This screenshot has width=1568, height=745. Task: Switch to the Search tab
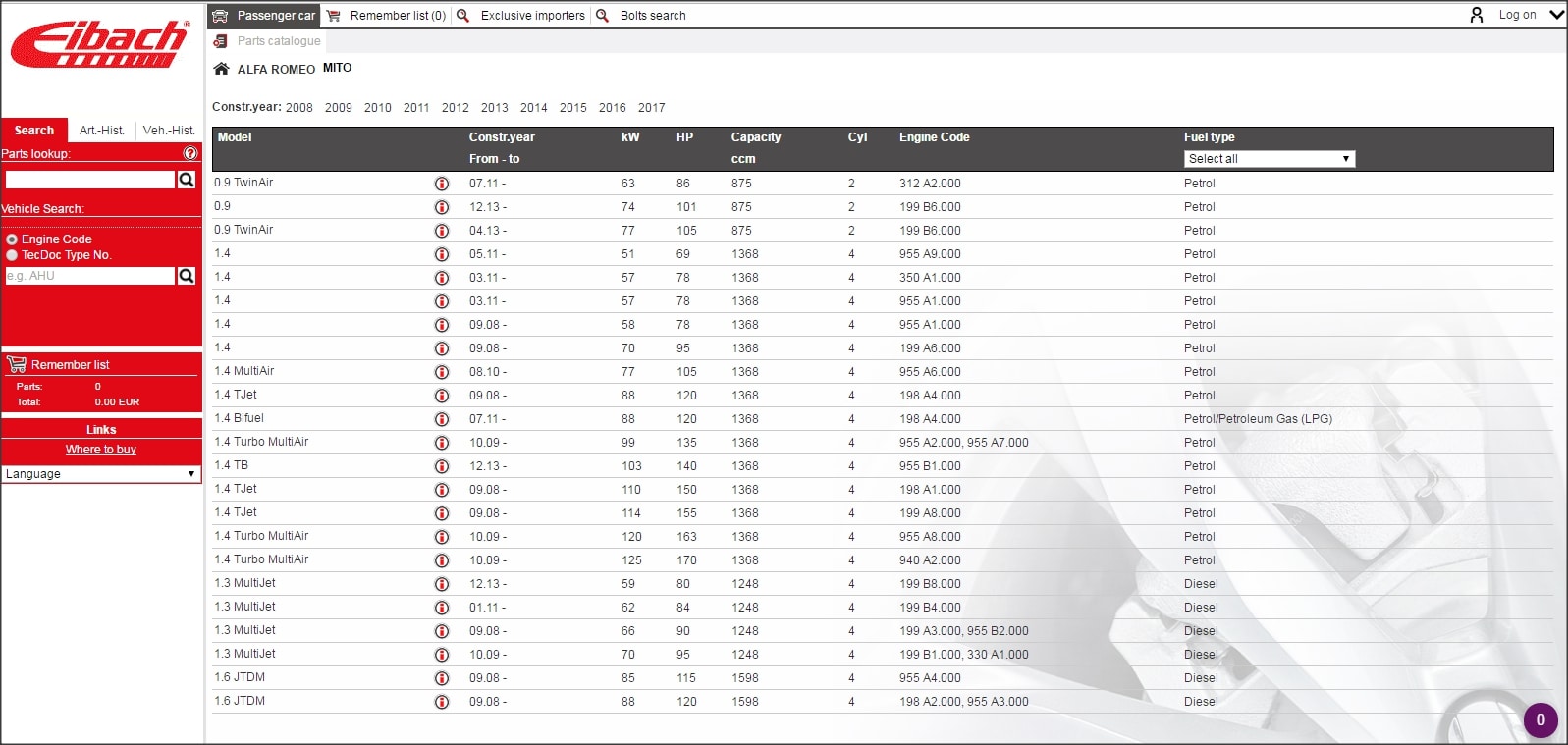[x=34, y=131]
